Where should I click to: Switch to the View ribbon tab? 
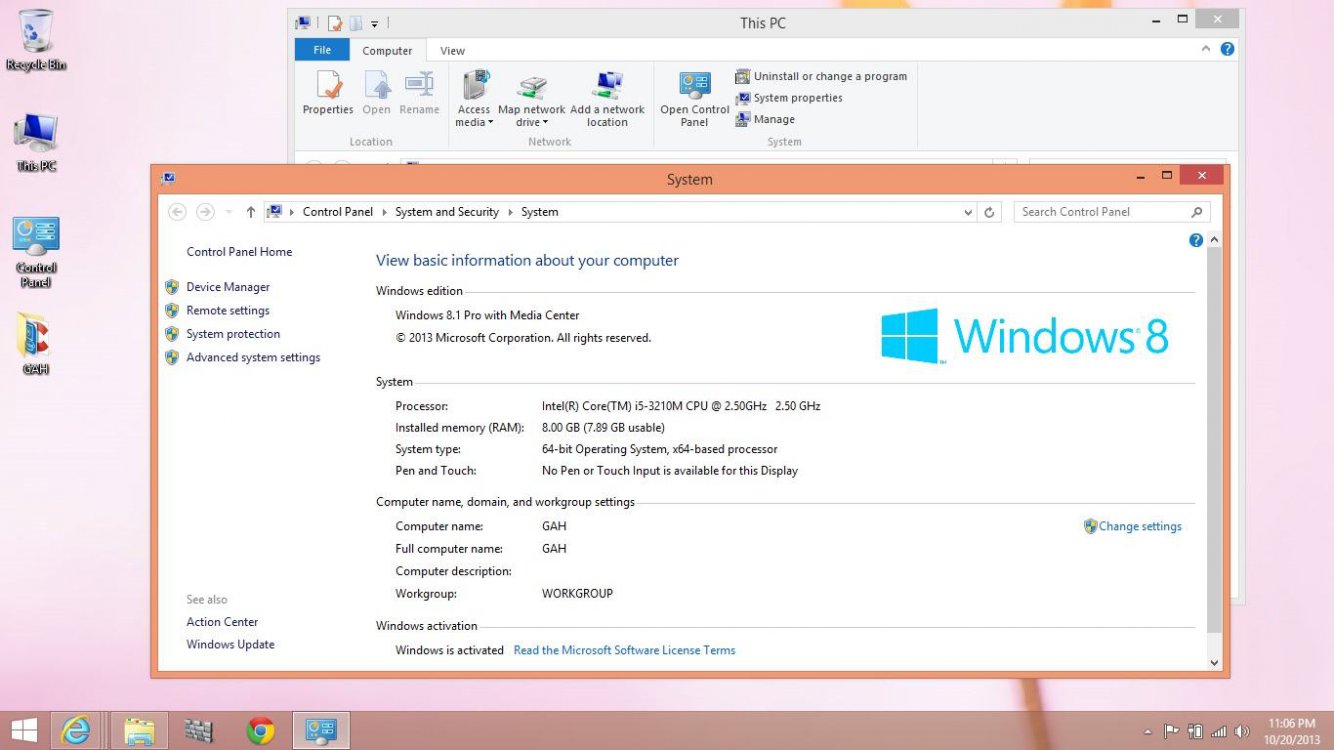(452, 50)
